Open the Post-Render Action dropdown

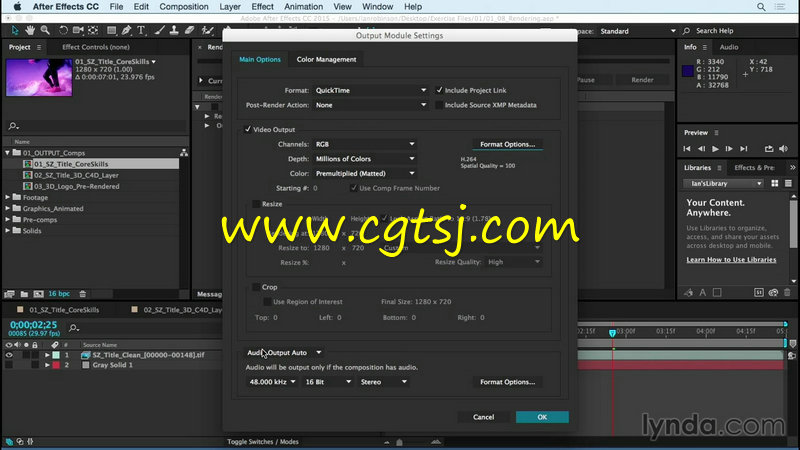coord(370,105)
